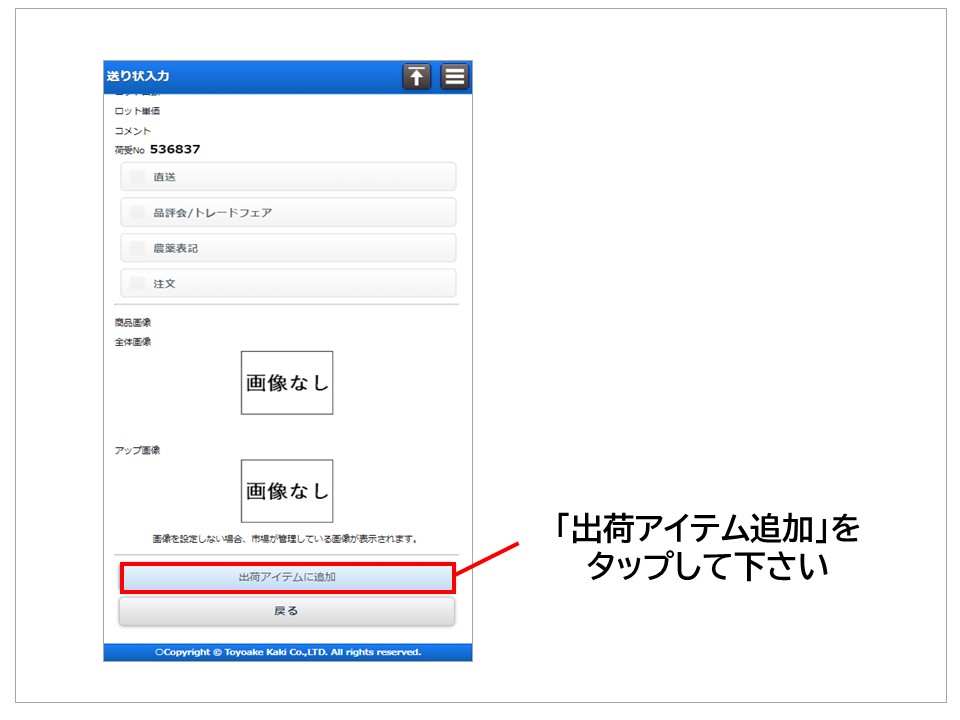
Task: Open the hamburger menu icon
Action: 454,77
